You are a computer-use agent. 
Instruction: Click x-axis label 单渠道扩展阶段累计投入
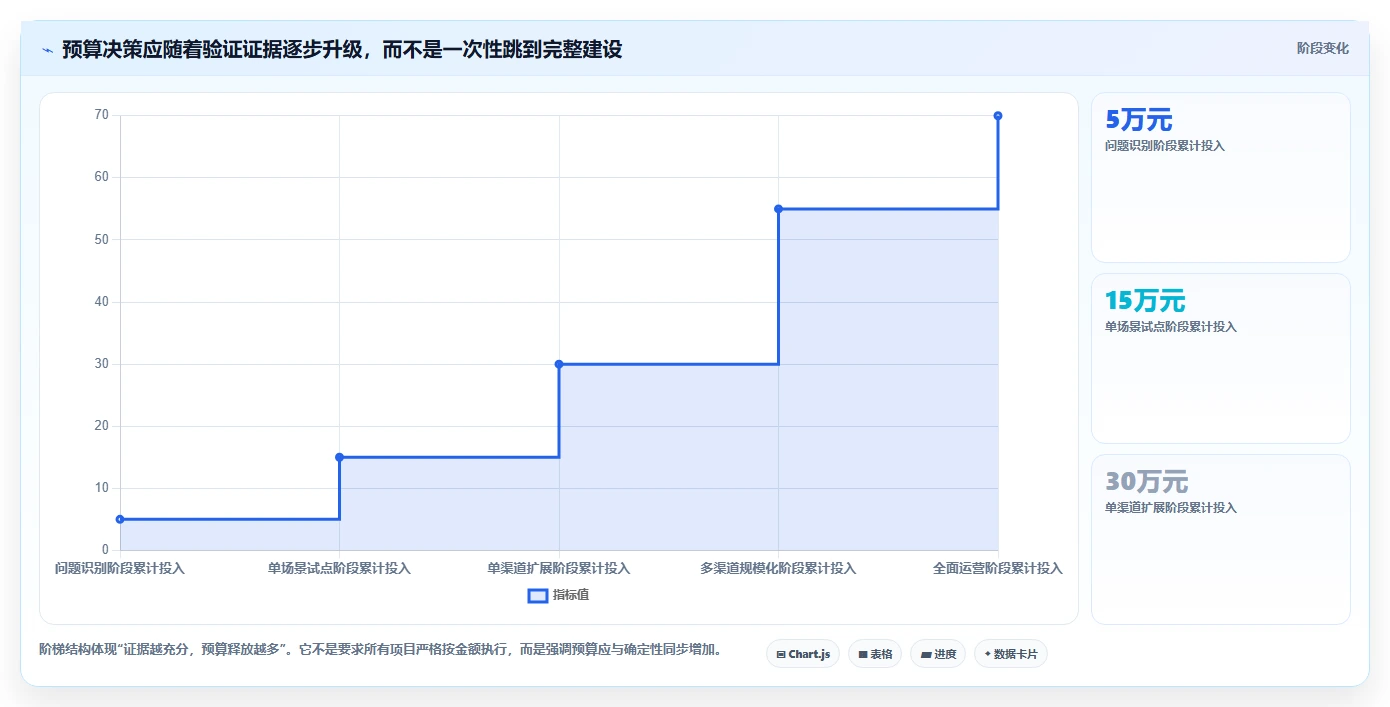[559, 568]
